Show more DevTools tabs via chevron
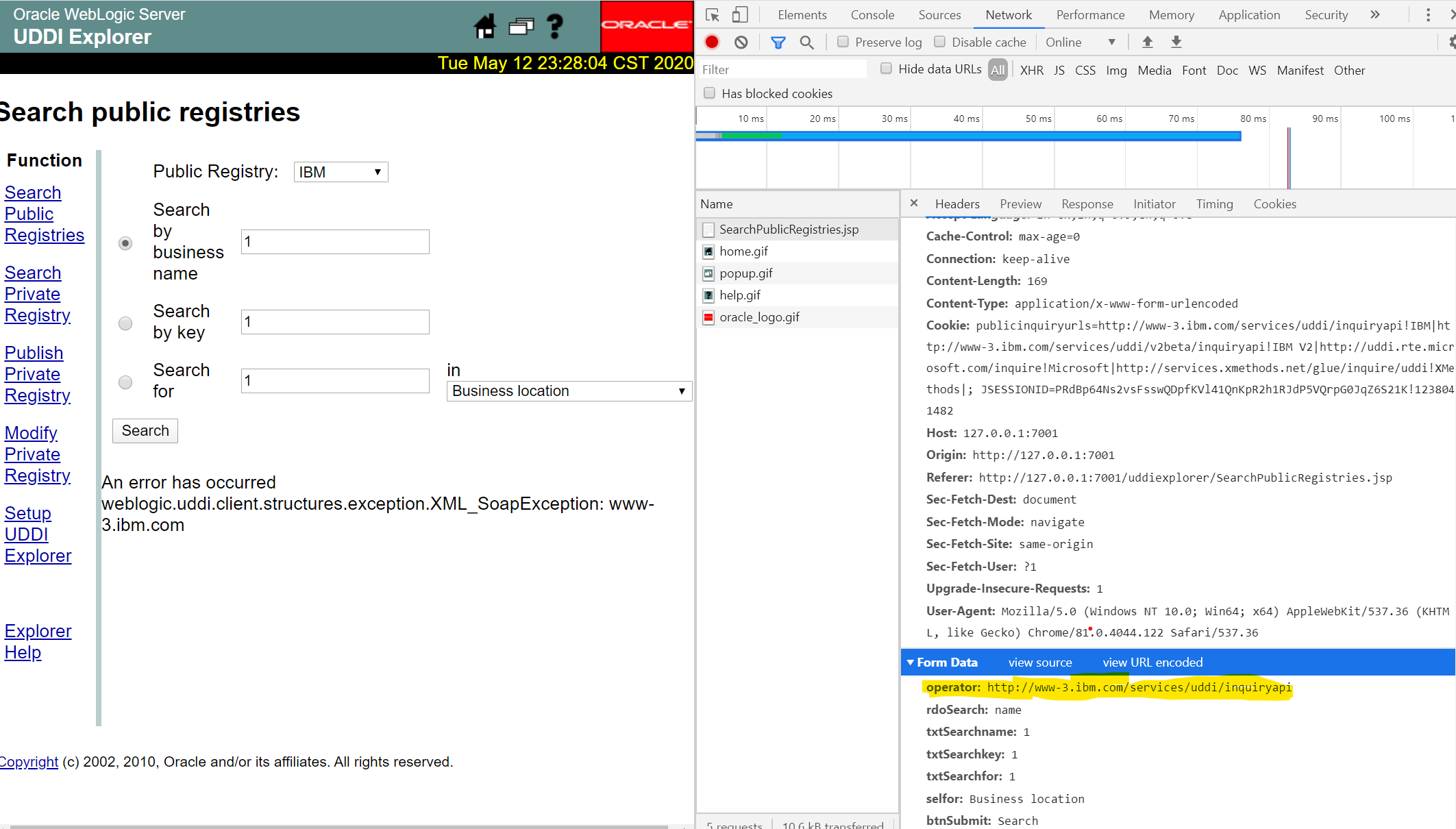 point(1375,15)
